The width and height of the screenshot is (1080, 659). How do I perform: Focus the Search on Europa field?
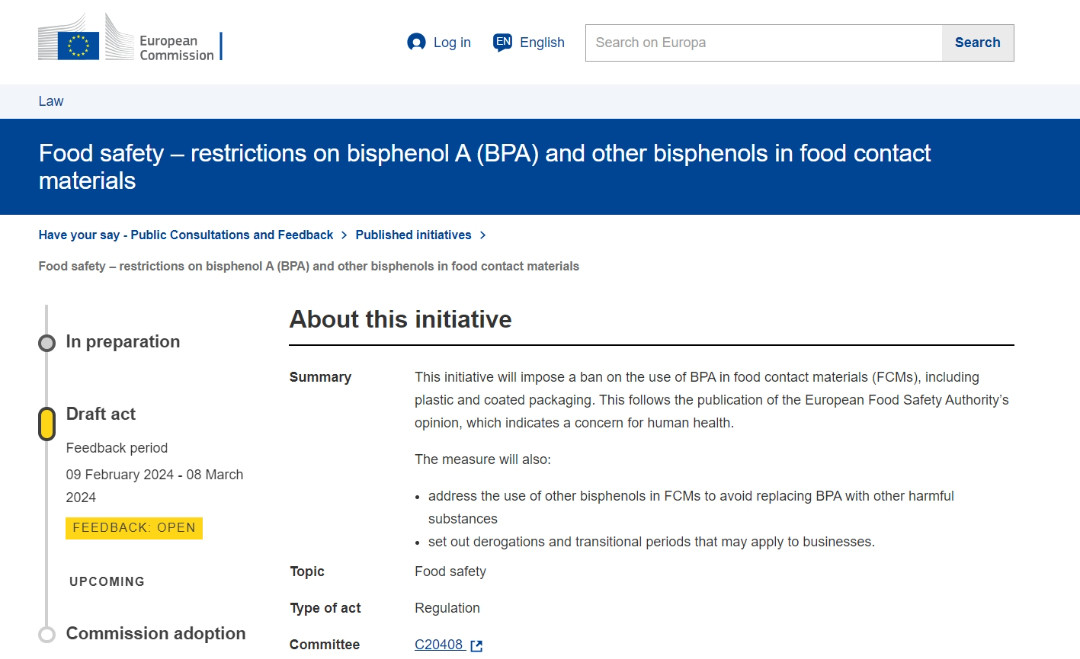click(x=763, y=43)
